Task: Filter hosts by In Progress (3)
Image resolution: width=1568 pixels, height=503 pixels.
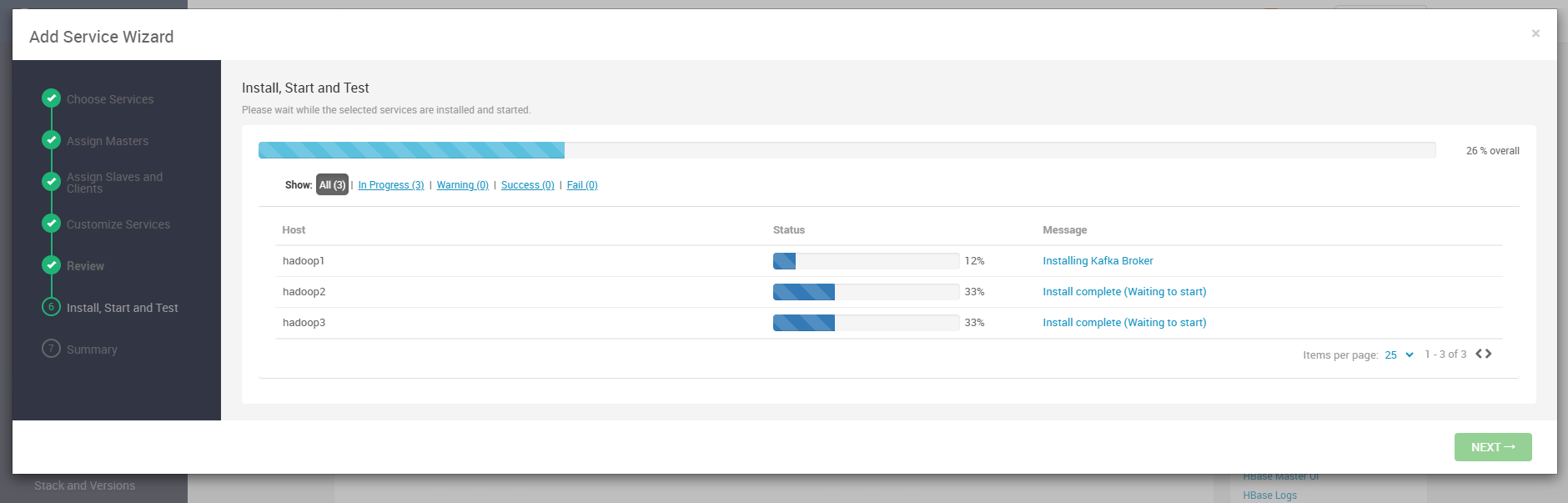Action: (x=391, y=185)
